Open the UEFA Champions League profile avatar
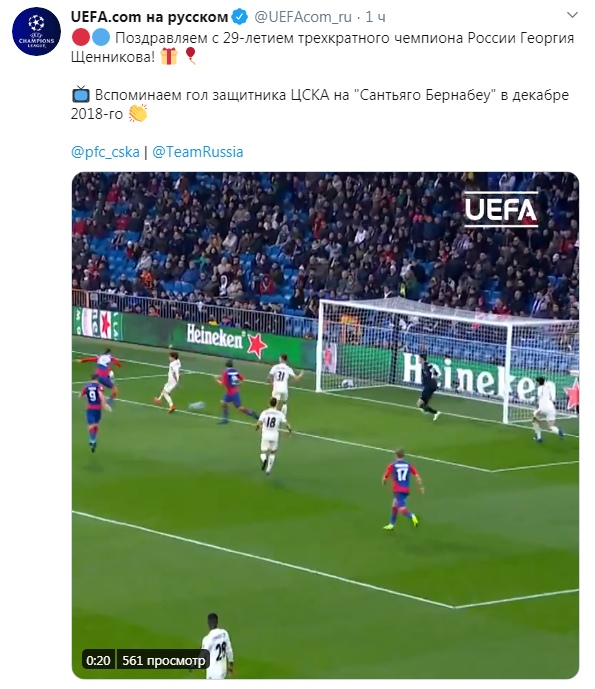595x689 pixels. 36,31
